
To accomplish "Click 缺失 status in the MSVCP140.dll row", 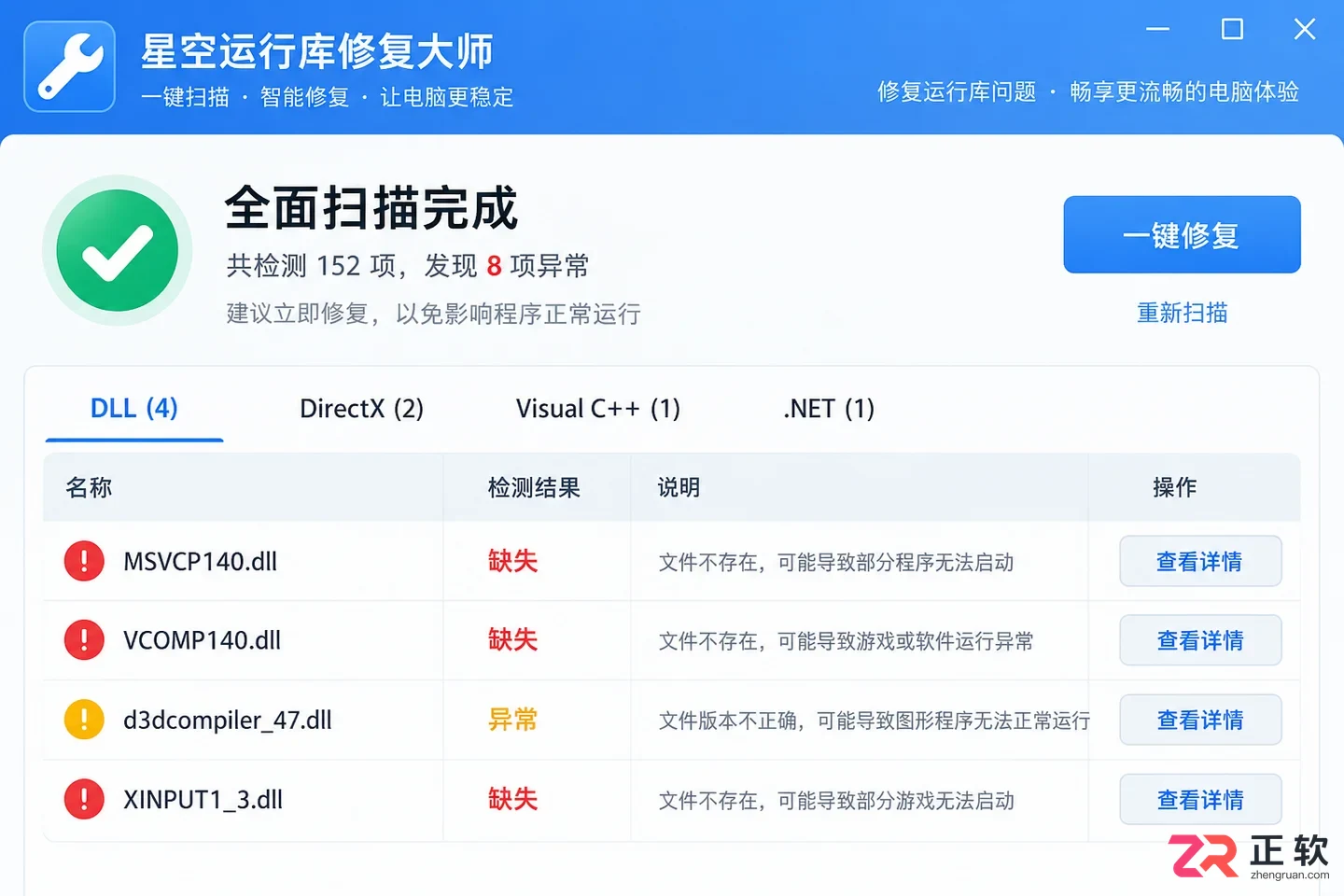I will tap(512, 561).
